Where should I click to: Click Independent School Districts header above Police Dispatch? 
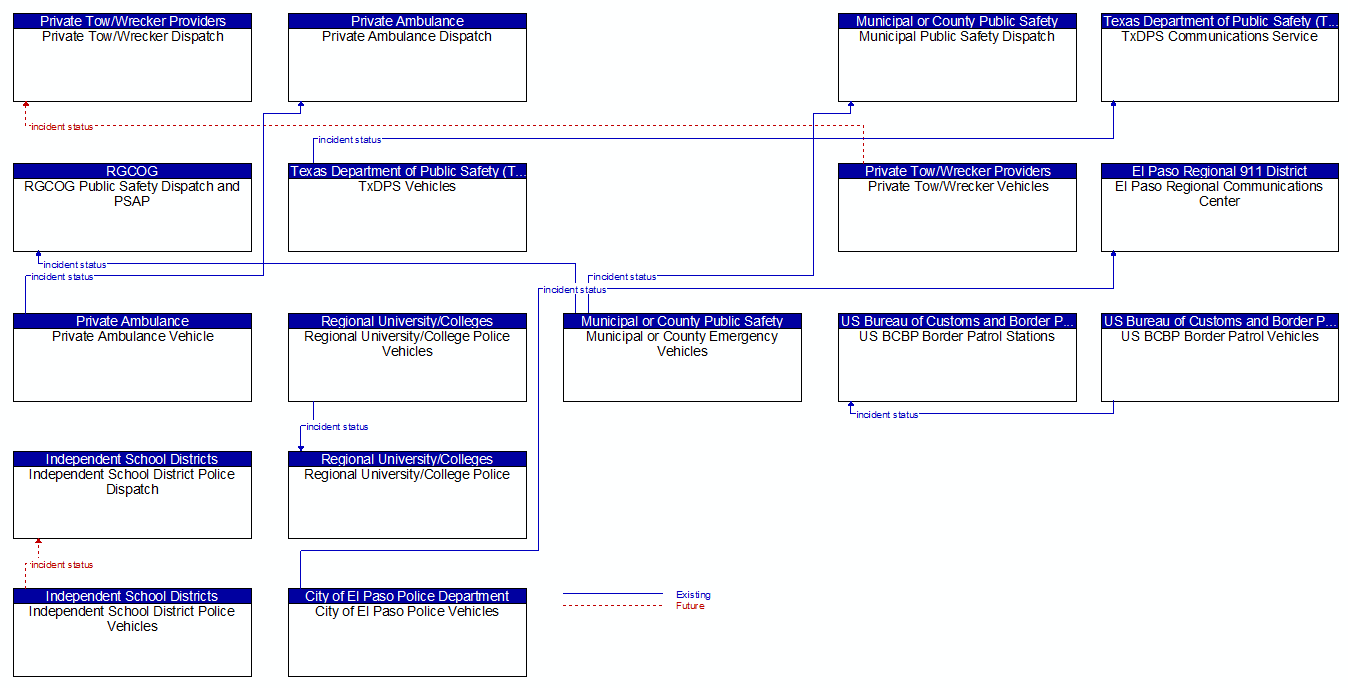coord(132,459)
